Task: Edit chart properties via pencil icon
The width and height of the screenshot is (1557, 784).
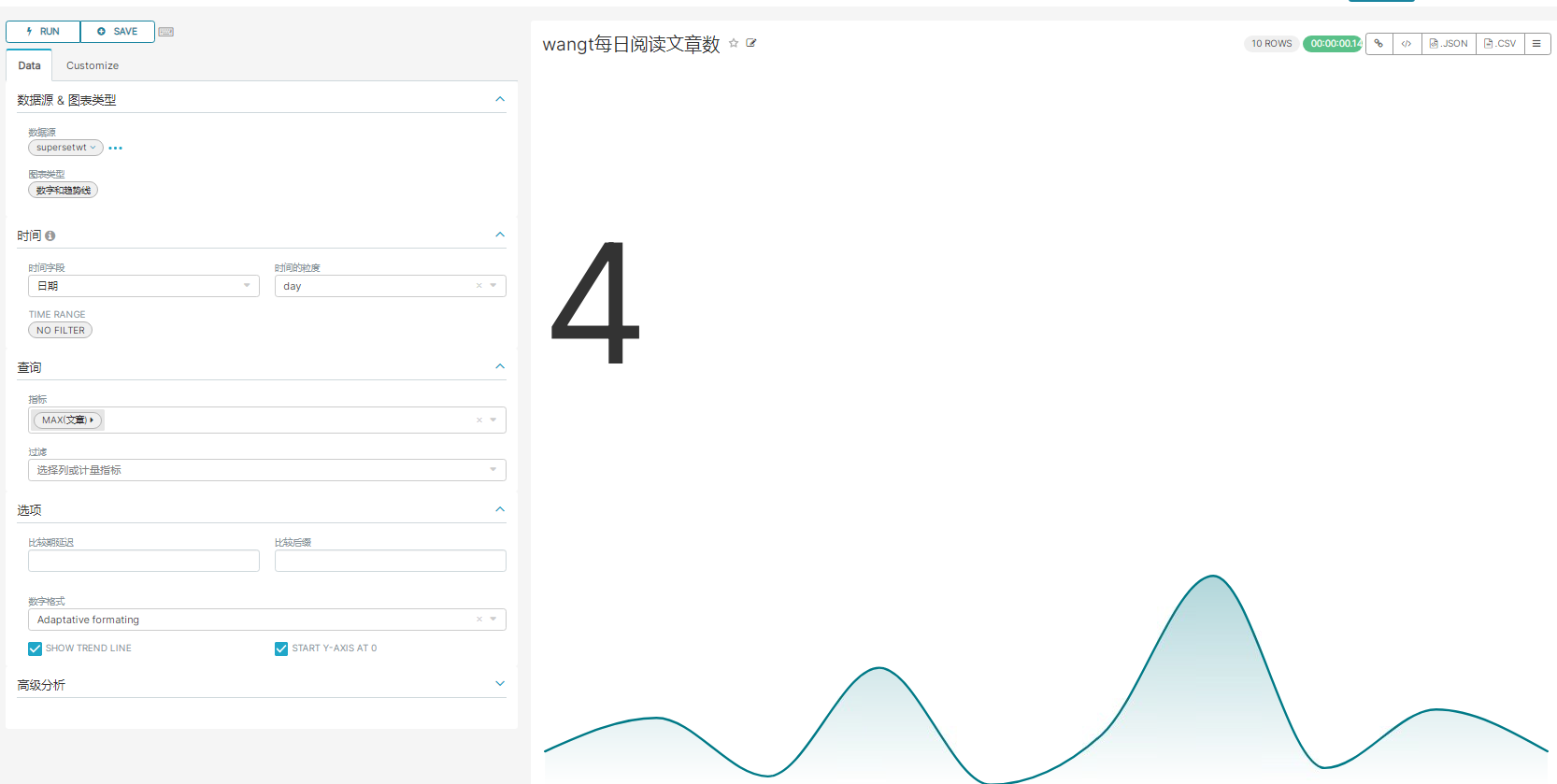Action: [x=751, y=43]
